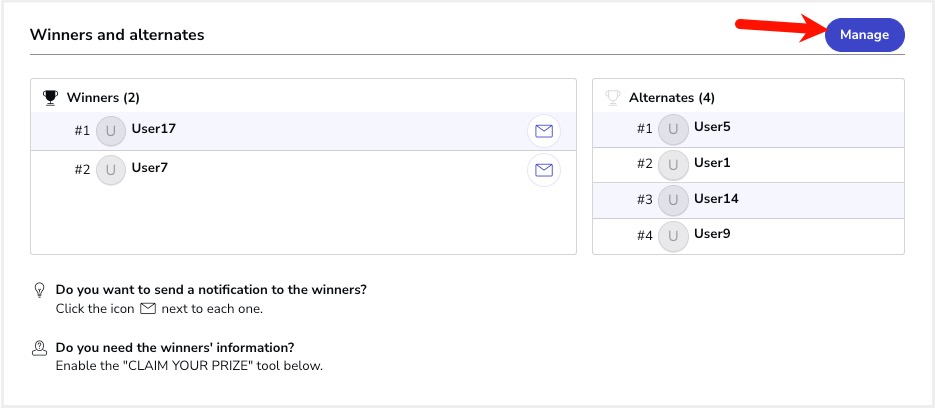The width and height of the screenshot is (935, 409).
Task: Click User1's avatar in Alternates
Action: [673, 165]
